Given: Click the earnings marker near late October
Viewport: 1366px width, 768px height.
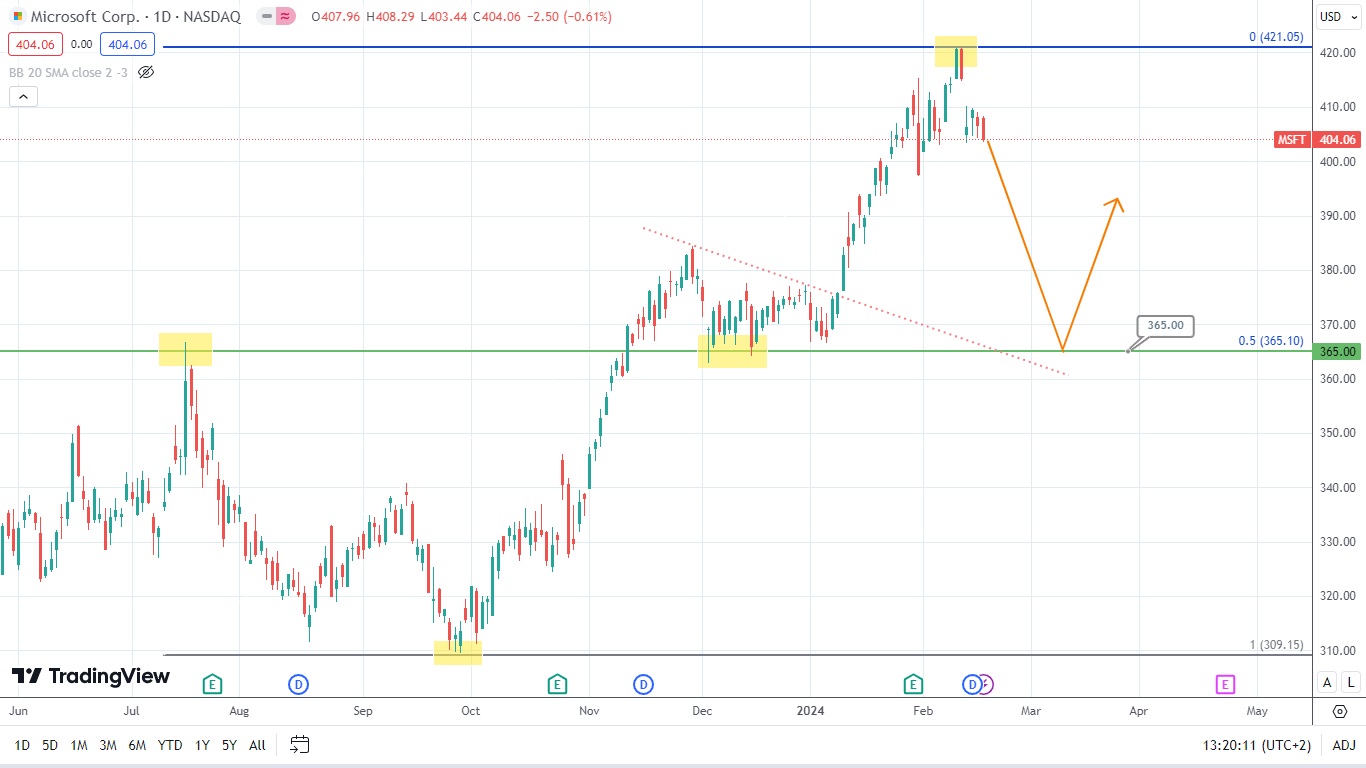Looking at the screenshot, I should pos(557,684).
